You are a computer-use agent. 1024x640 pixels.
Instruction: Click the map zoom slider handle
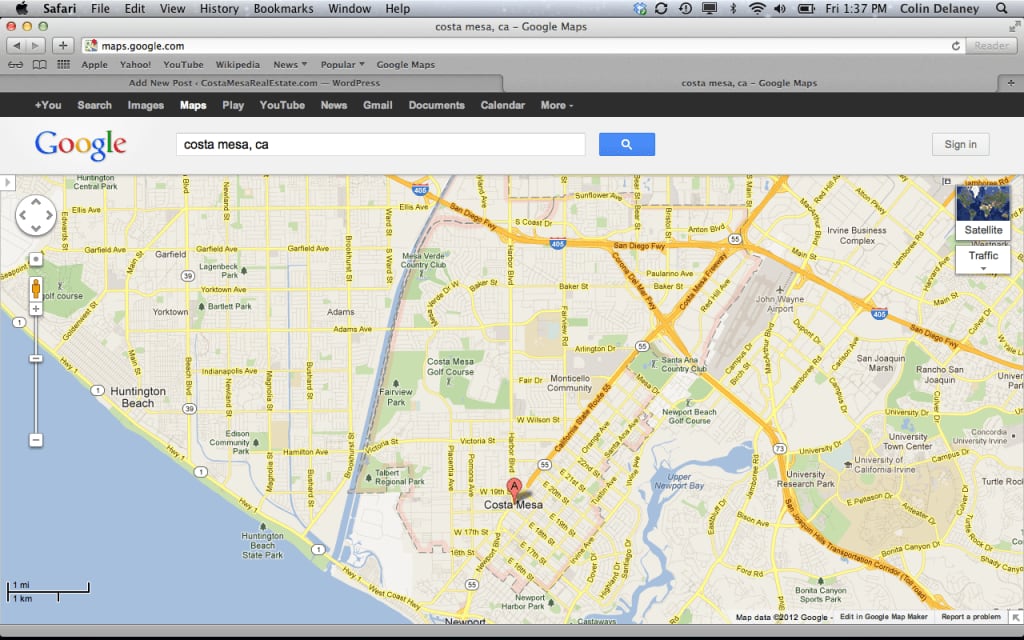coord(36,359)
